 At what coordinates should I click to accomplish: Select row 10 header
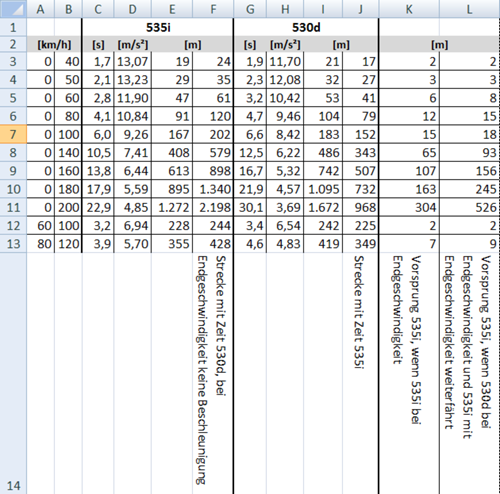tap(13, 189)
